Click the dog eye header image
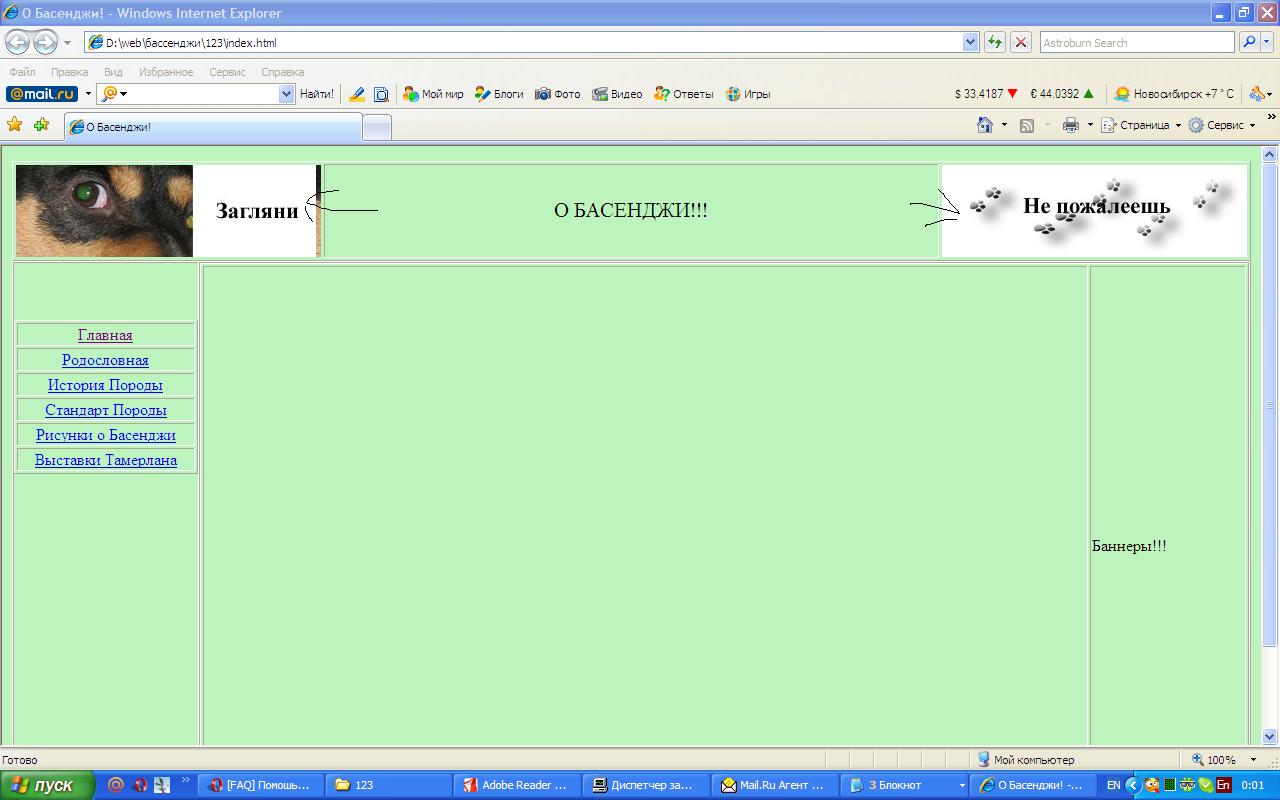 point(104,211)
